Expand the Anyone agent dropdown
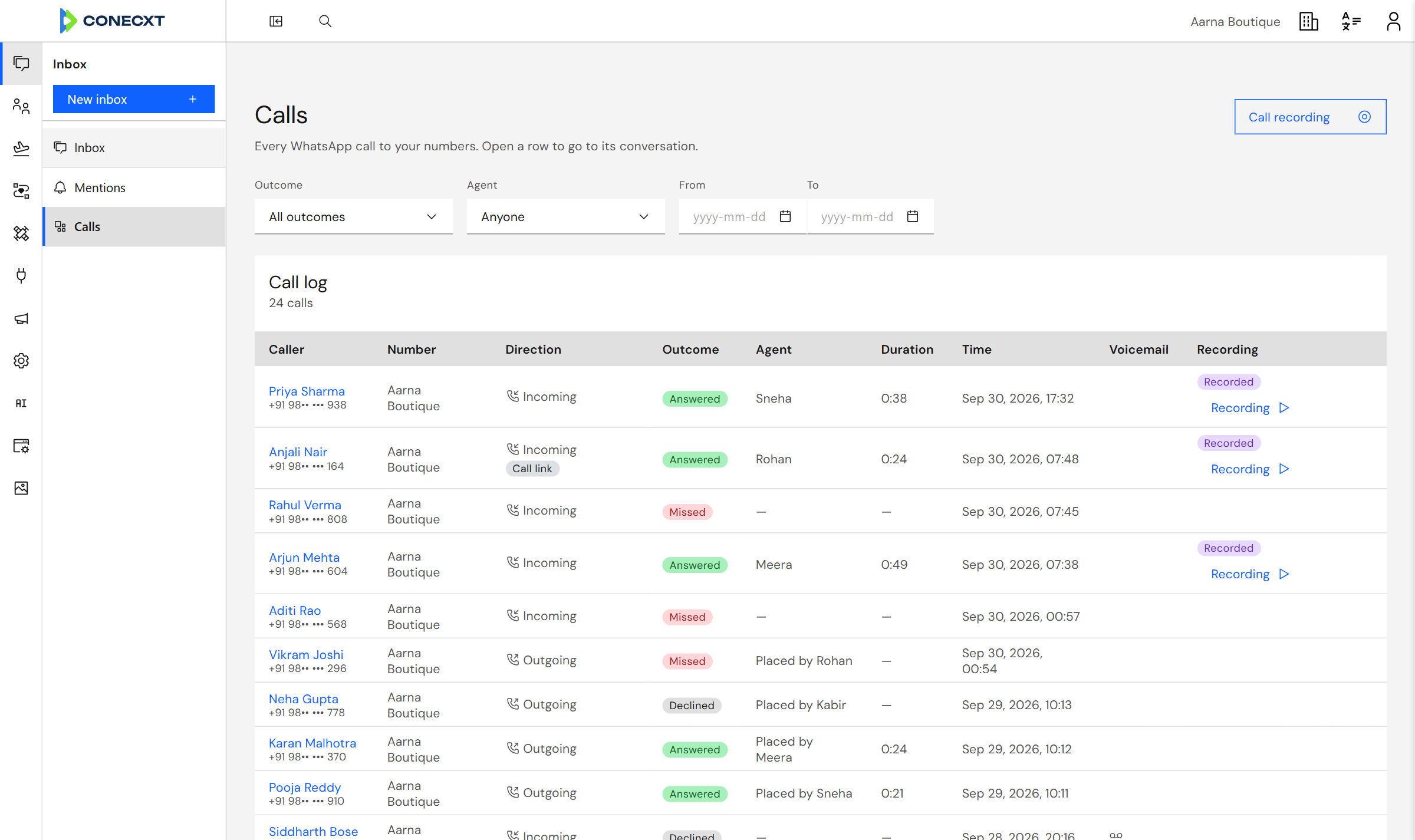Image resolution: width=1415 pixels, height=840 pixels. 566,217
